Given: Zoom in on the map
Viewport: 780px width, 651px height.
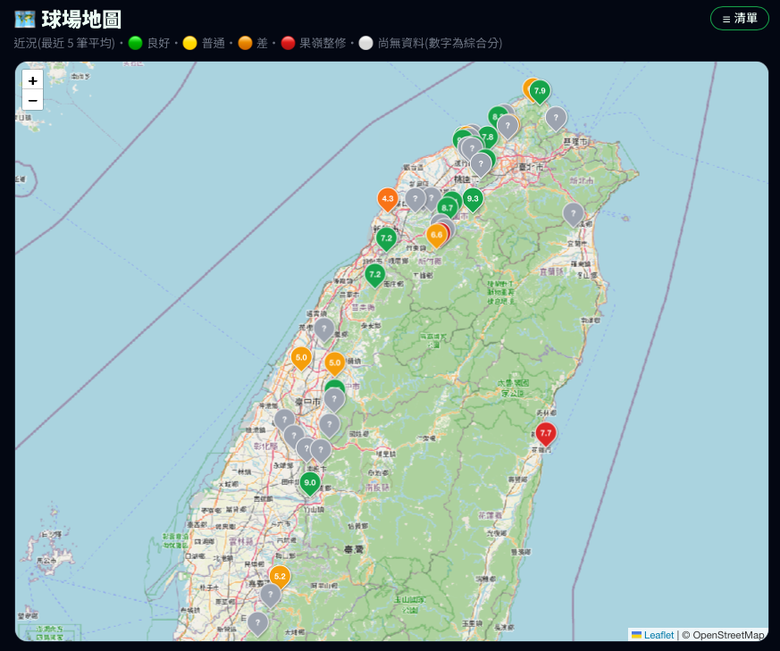Looking at the screenshot, I should [x=33, y=81].
